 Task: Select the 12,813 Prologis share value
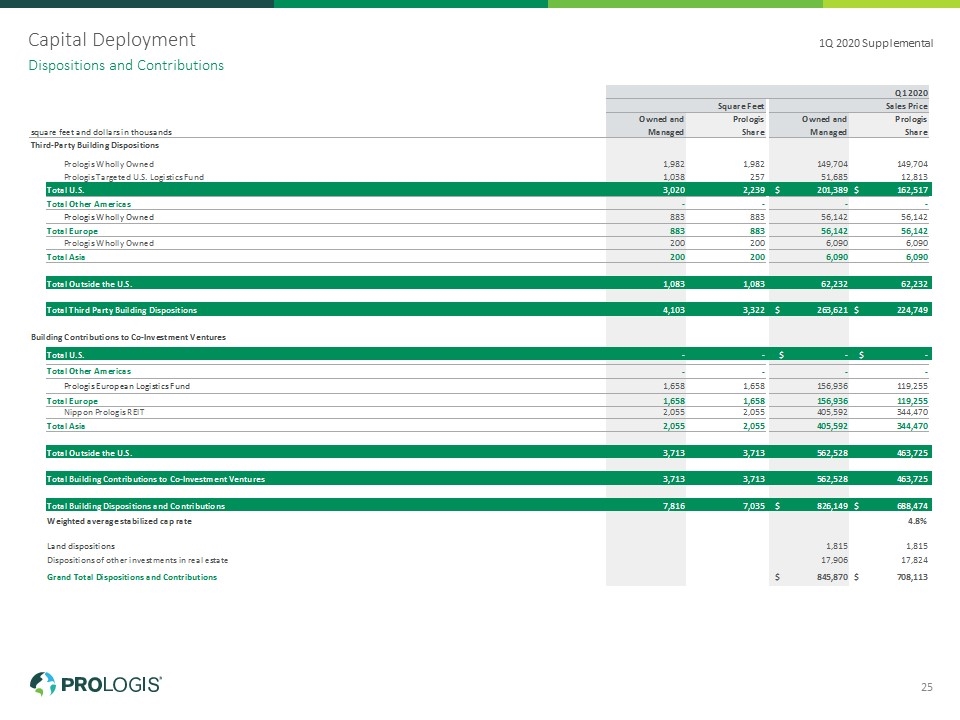(915, 177)
